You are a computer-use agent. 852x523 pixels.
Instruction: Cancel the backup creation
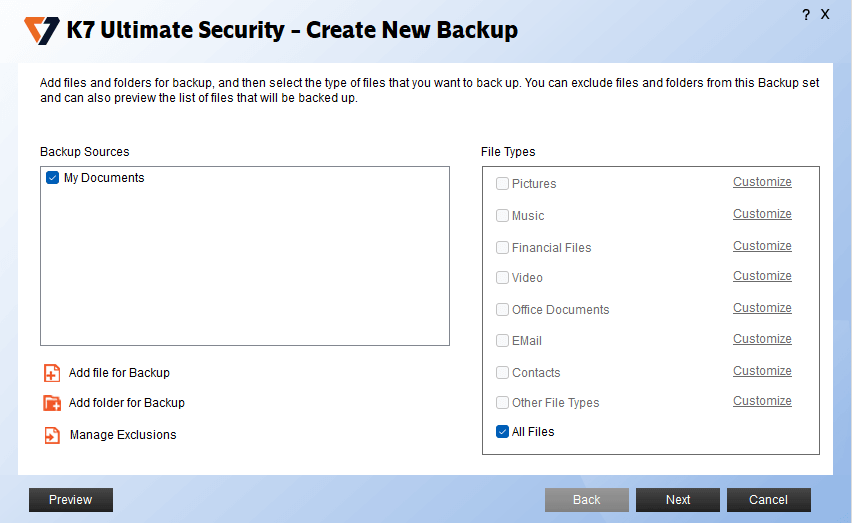(x=768, y=500)
